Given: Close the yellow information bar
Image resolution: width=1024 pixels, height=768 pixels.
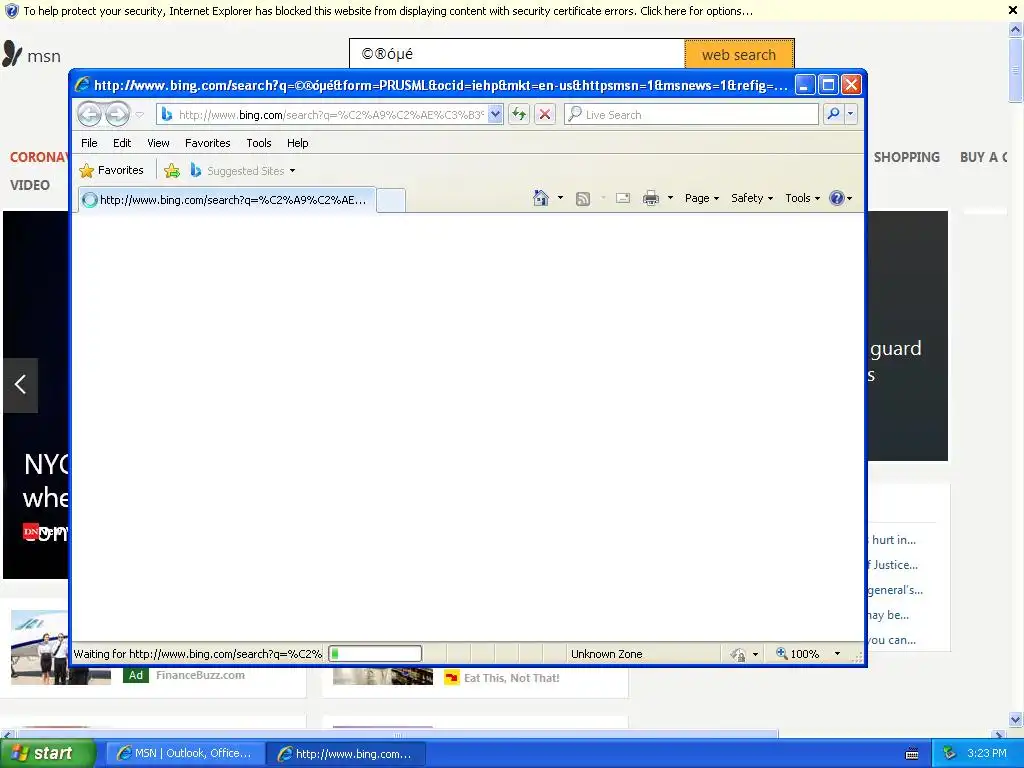Looking at the screenshot, I should coord(1013,10).
